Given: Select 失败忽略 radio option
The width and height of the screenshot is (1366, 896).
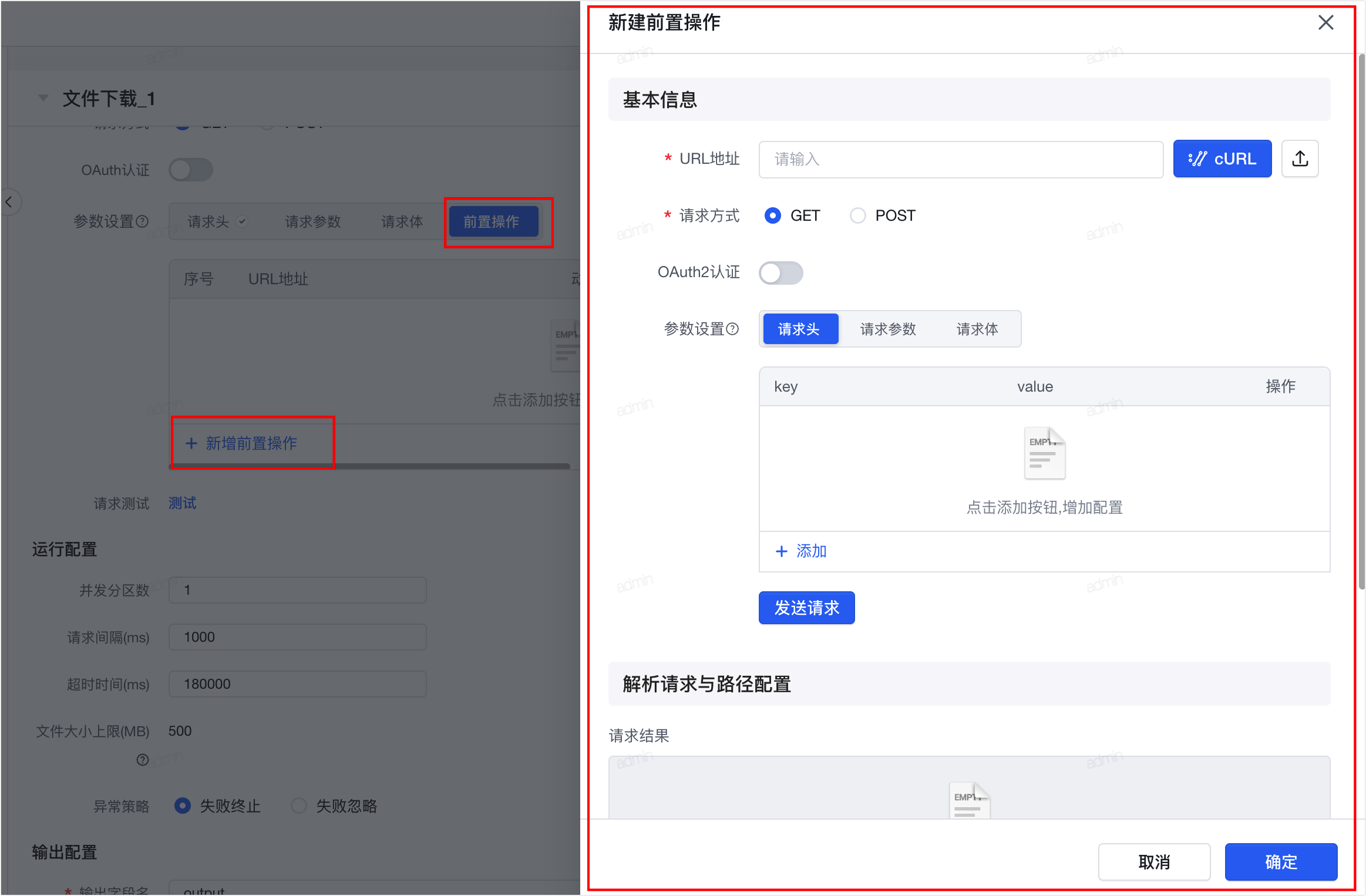Looking at the screenshot, I should 299,805.
